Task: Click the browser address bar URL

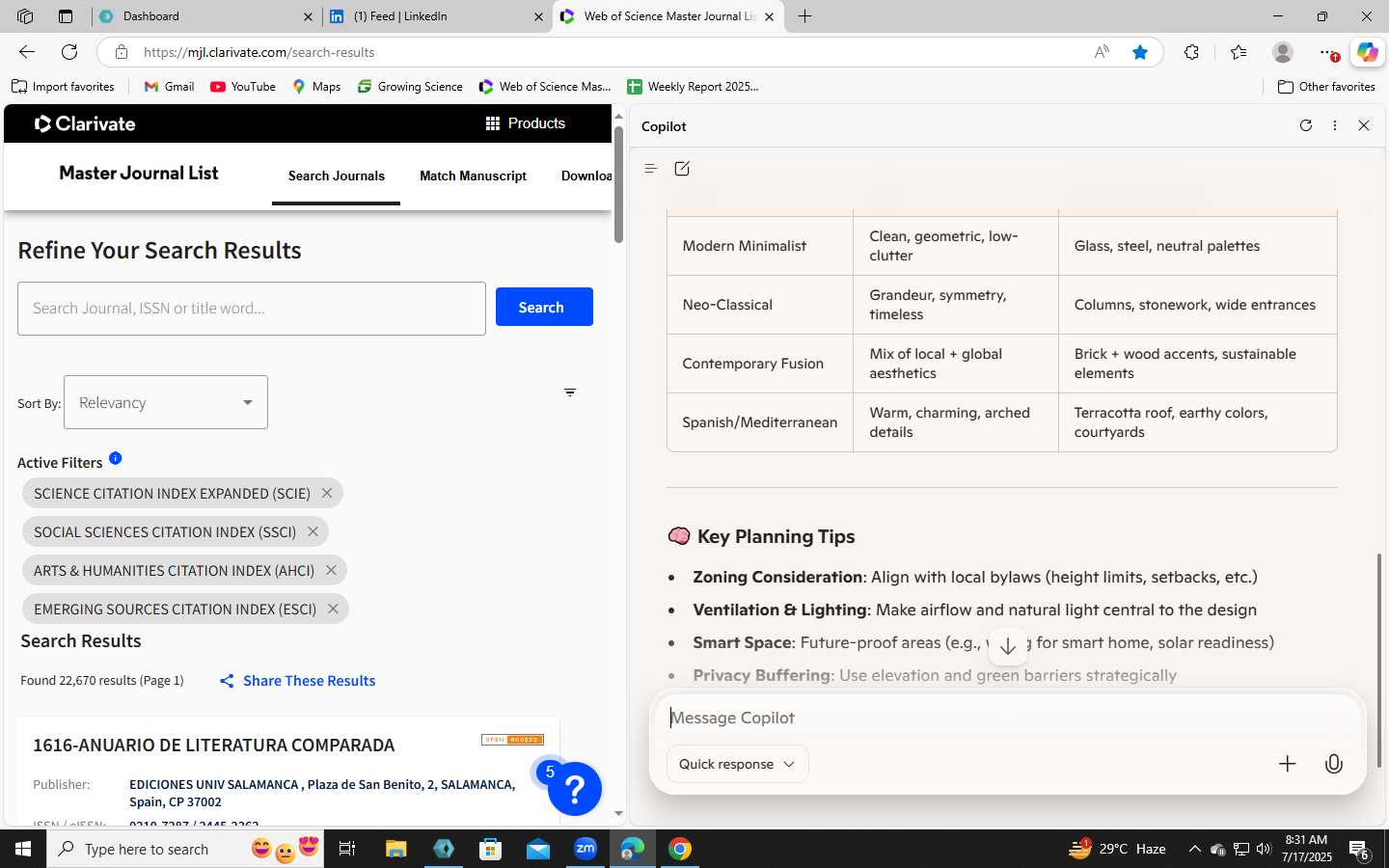Action: coord(259,52)
